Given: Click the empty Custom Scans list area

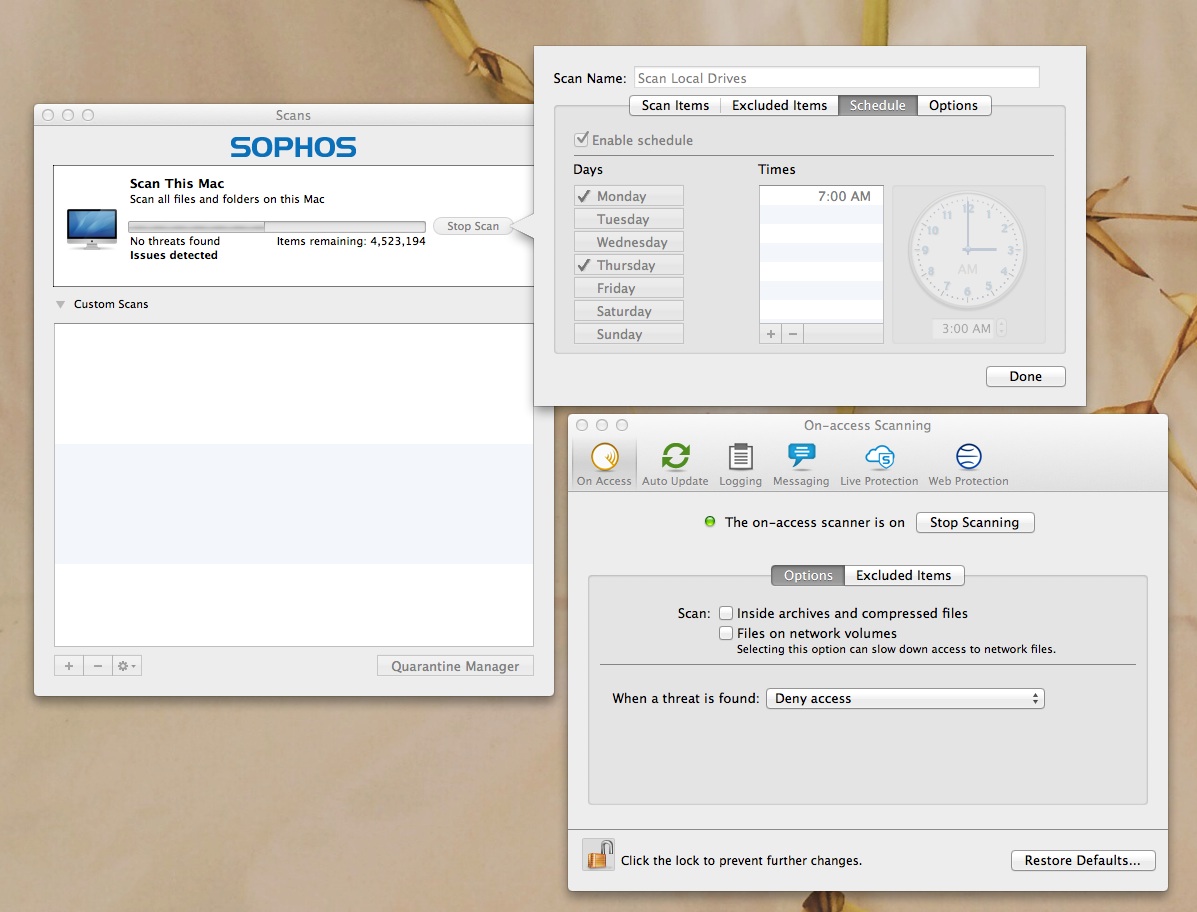Looking at the screenshot, I should click(294, 485).
